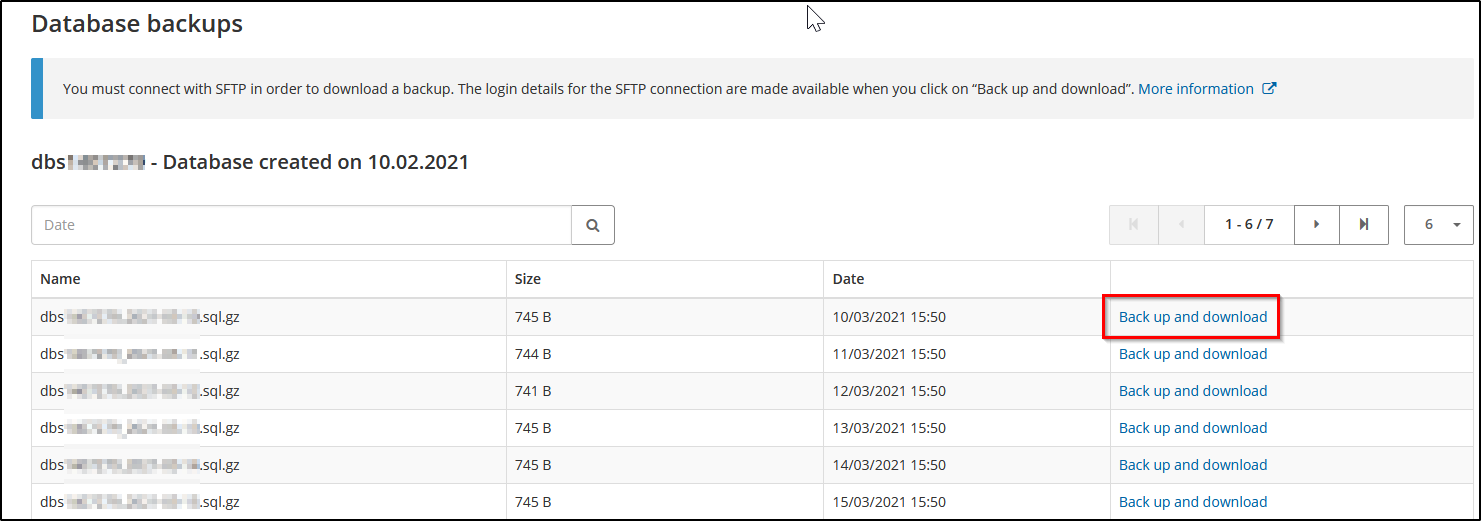Open the rows-per-page dropdown showing 6
1481x521 pixels.
(1438, 225)
